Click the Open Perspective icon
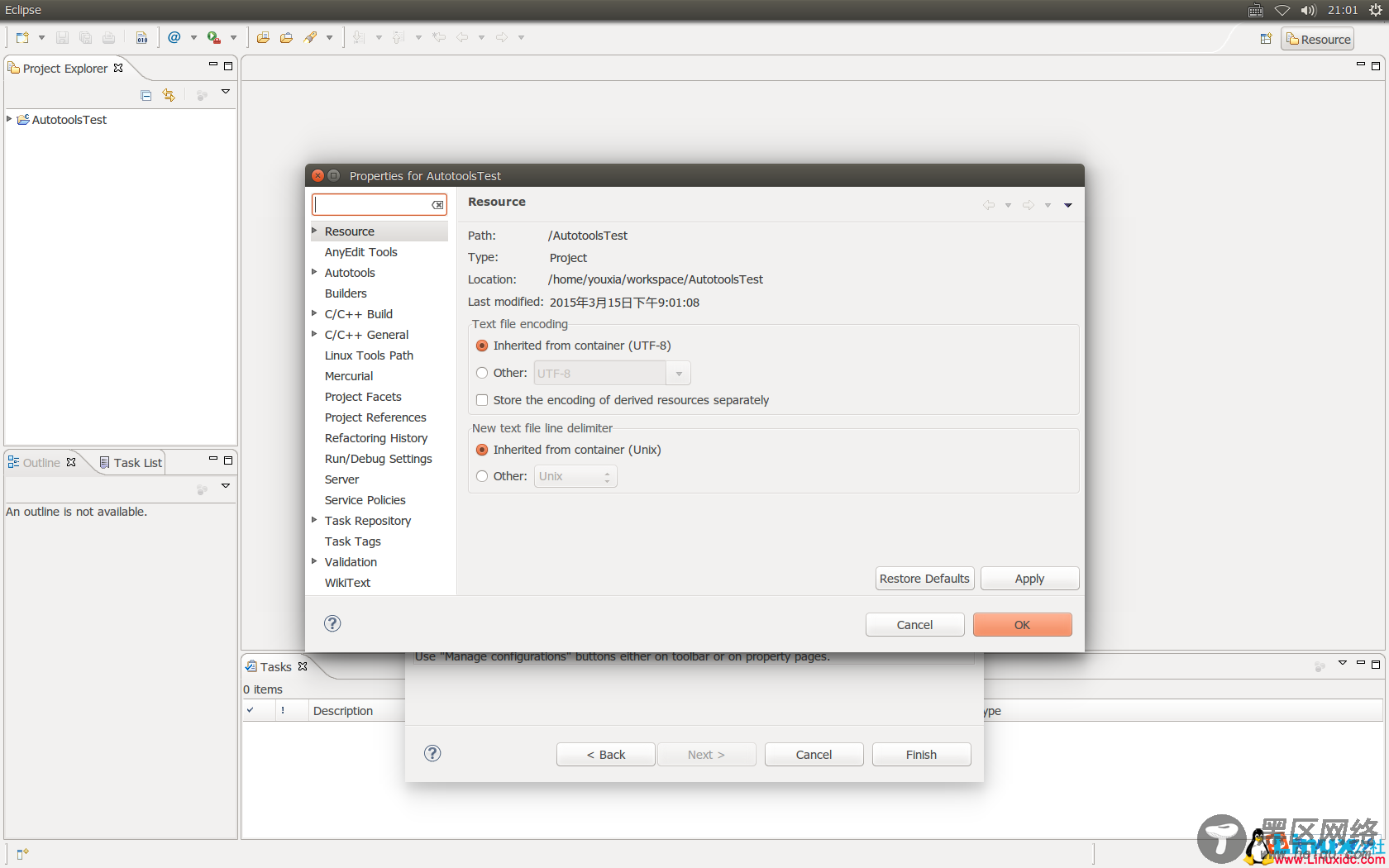Screen dimensions: 1389x868 [1266, 39]
